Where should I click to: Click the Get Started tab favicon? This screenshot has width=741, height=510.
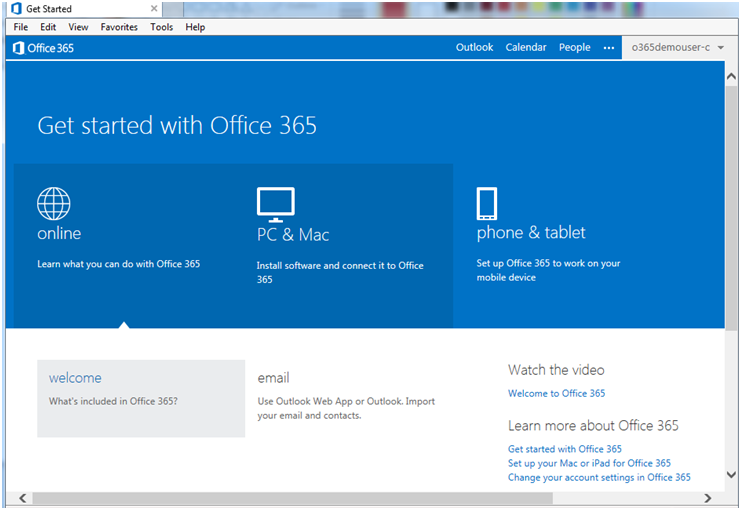click(x=16, y=9)
